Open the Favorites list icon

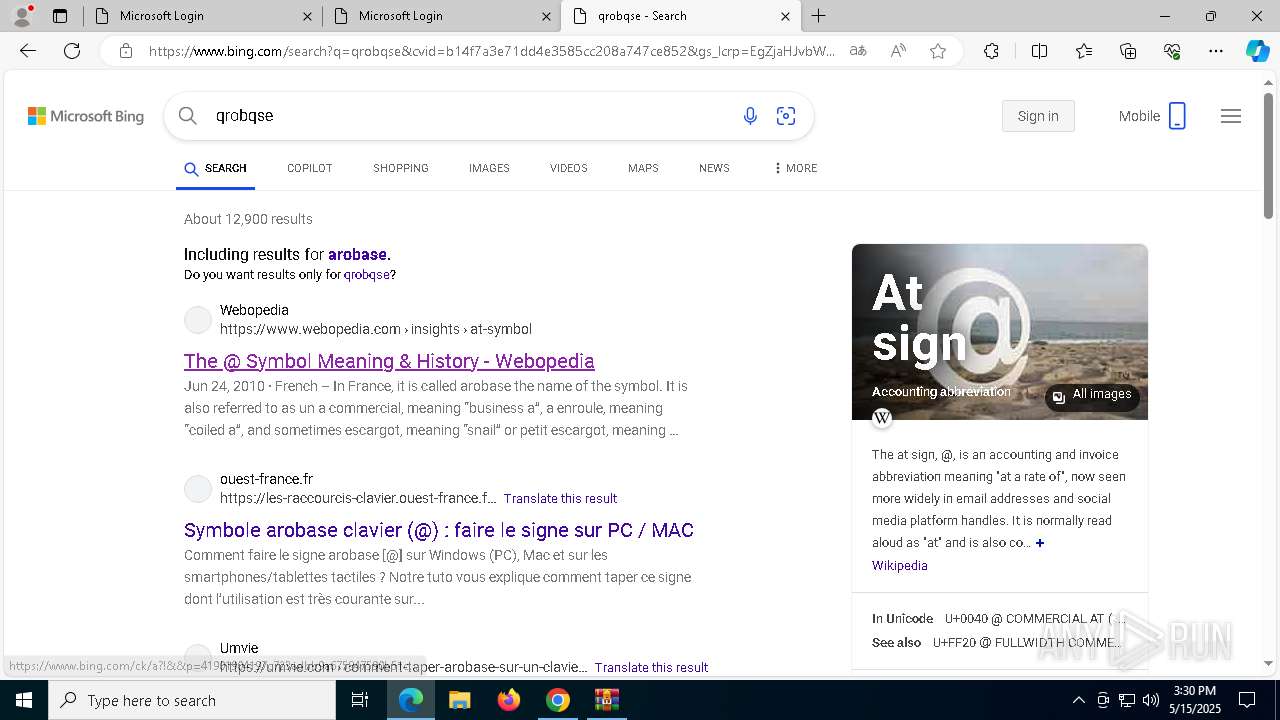pyautogui.click(x=1084, y=51)
